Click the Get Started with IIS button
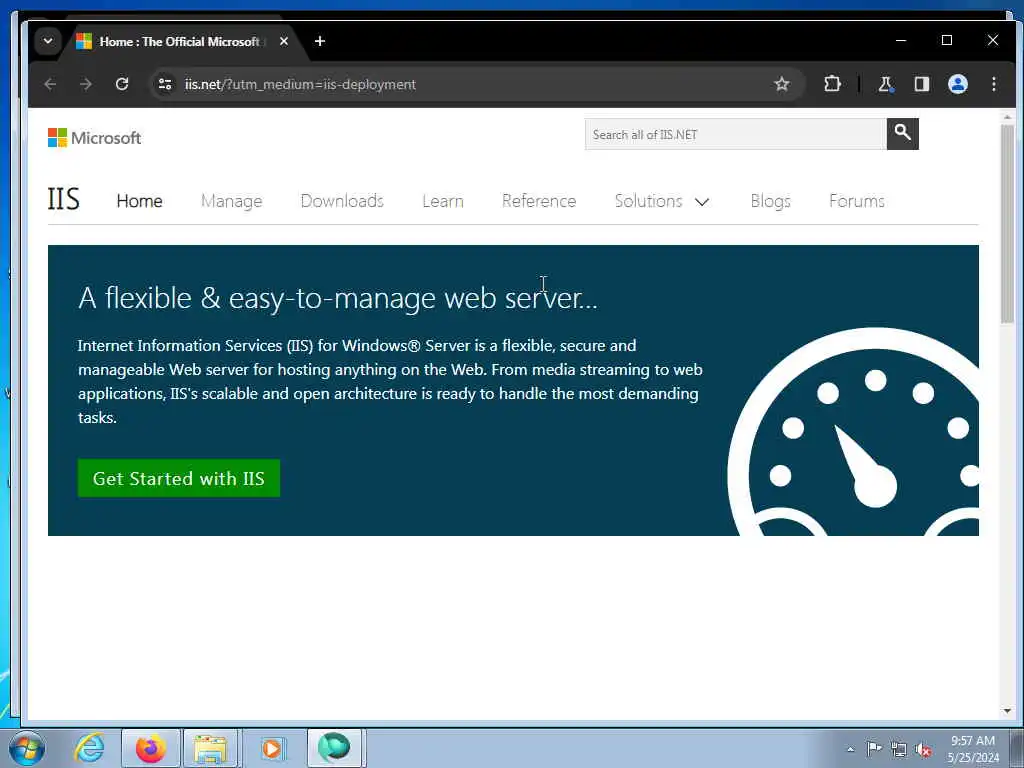This screenshot has width=1024, height=768. [x=178, y=479]
